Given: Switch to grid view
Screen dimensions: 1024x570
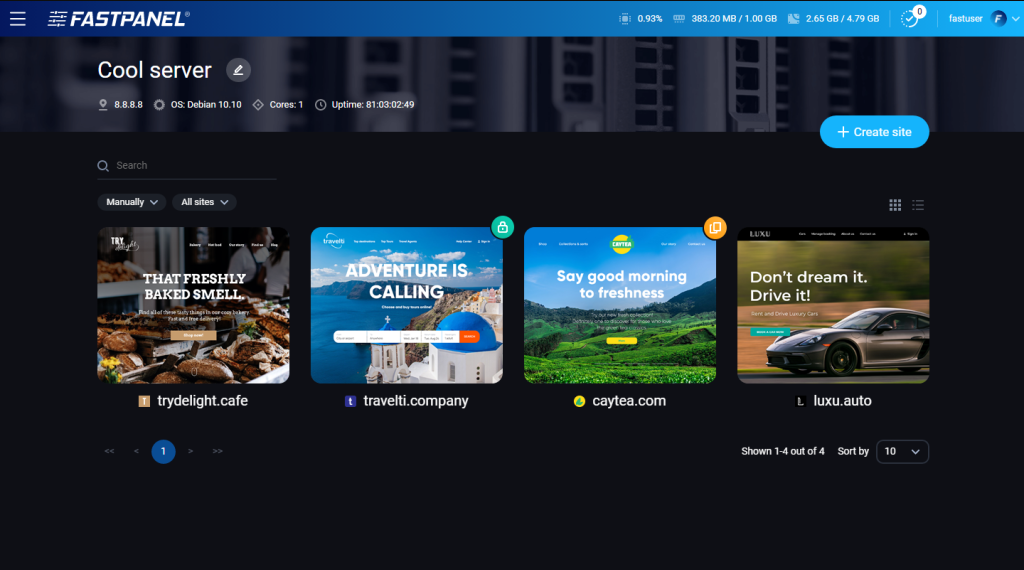Looking at the screenshot, I should click(x=895, y=205).
